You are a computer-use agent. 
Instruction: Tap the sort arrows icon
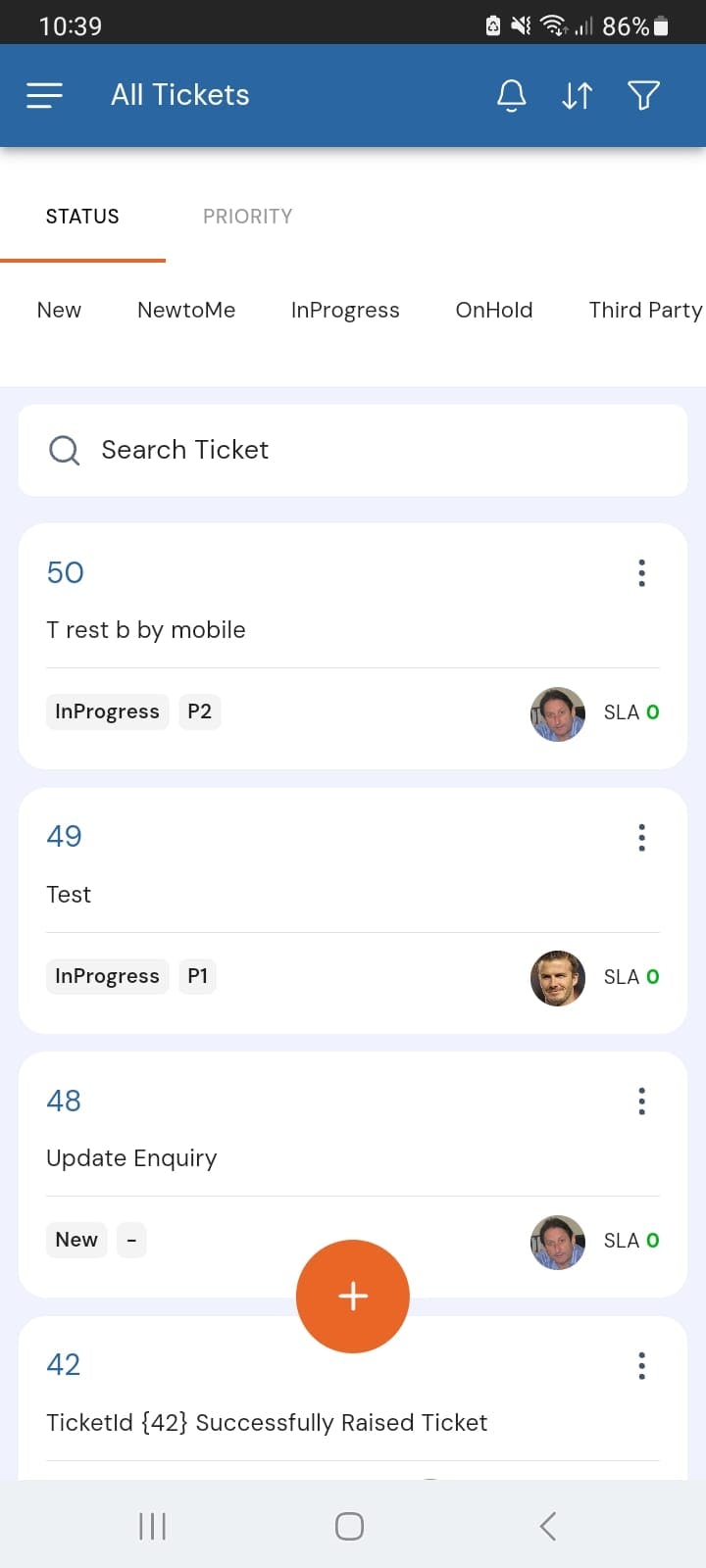click(x=578, y=95)
